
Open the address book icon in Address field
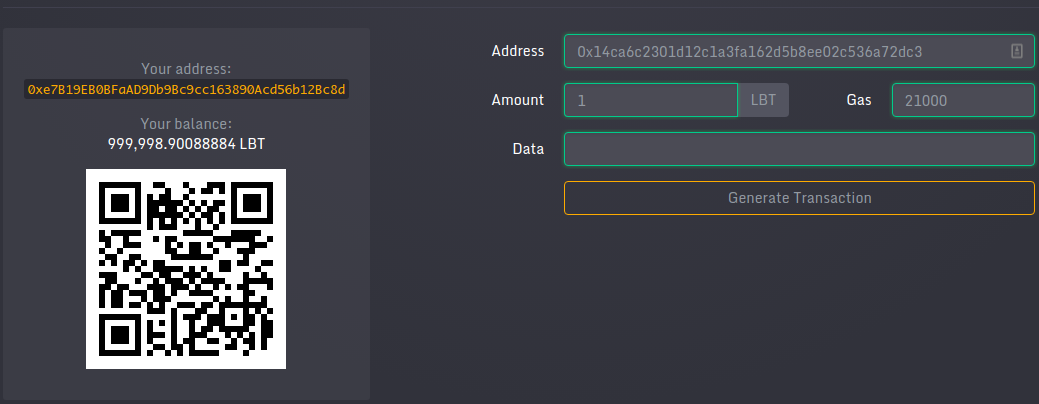(1016, 51)
